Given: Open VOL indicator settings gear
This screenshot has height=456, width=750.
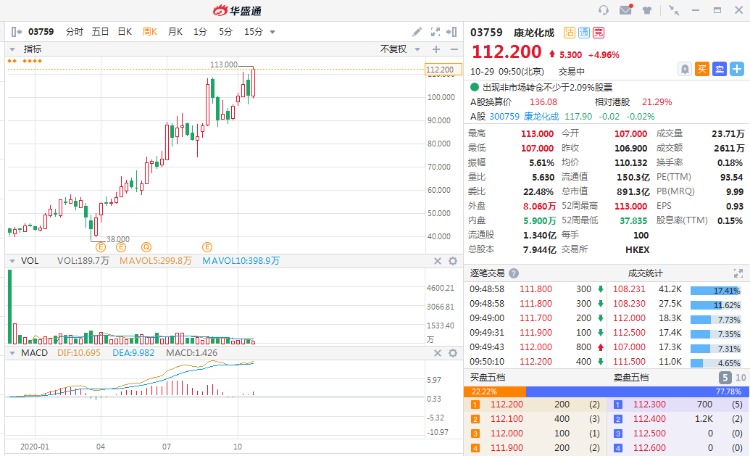Looking at the screenshot, I should click(x=453, y=261).
